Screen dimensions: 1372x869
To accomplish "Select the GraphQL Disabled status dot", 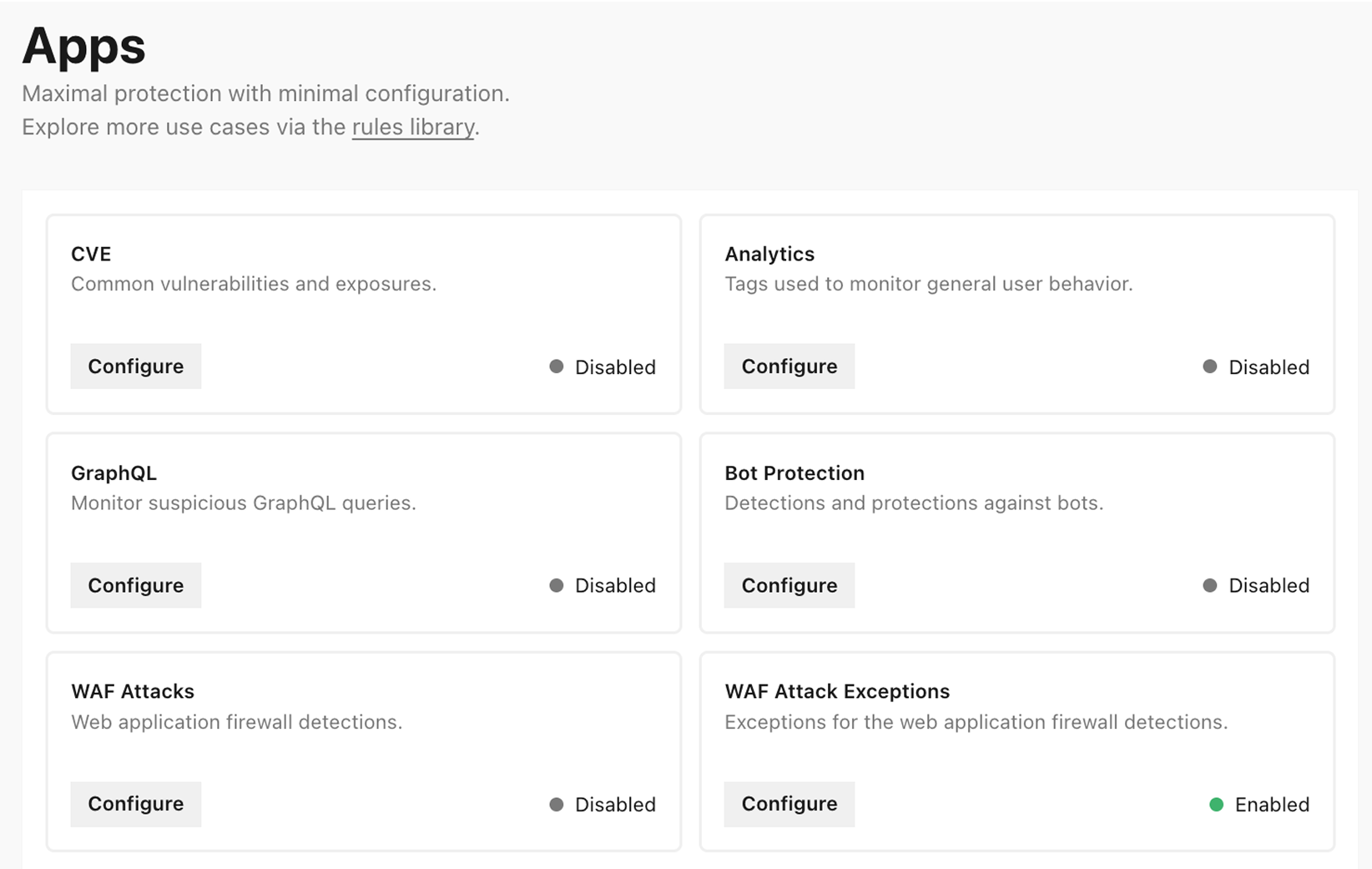I will point(557,585).
